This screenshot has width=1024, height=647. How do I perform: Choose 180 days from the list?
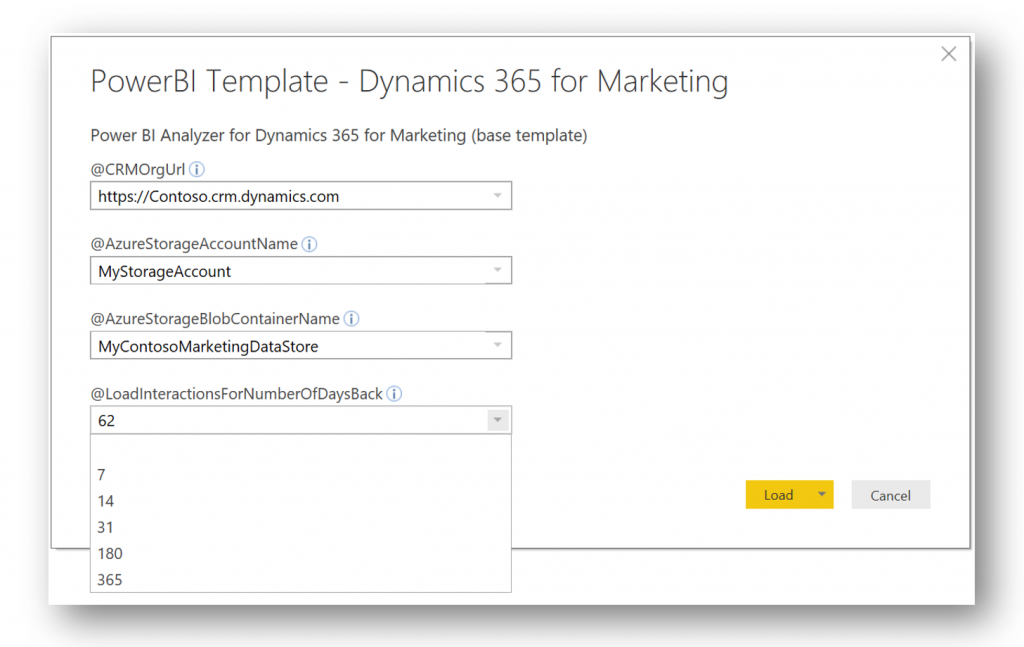click(x=300, y=553)
